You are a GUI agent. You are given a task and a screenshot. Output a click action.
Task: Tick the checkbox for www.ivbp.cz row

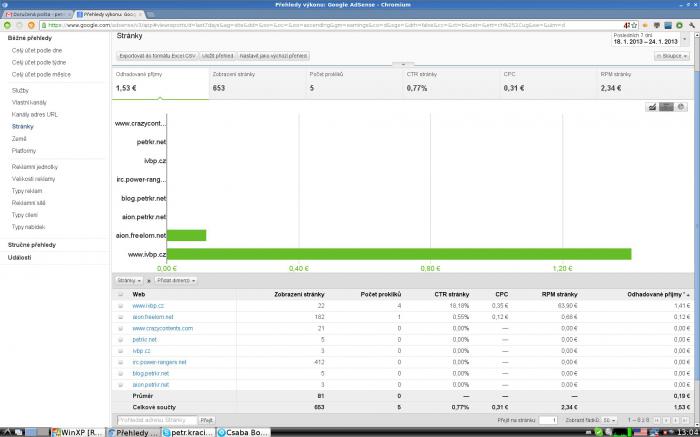coord(121,306)
